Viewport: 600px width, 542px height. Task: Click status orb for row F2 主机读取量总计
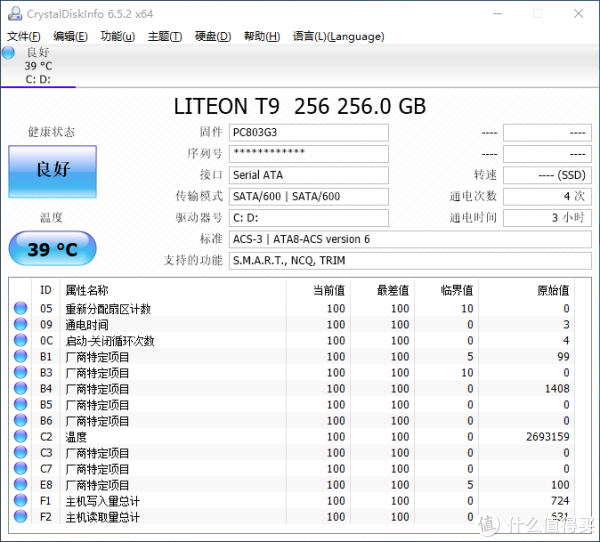point(21,517)
